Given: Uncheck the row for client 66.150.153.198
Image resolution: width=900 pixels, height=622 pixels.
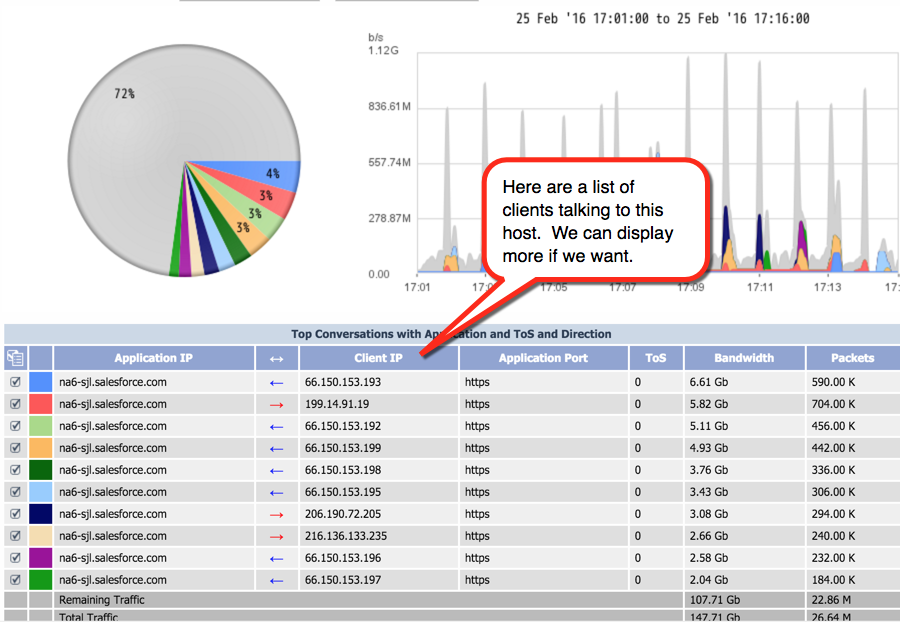Looking at the screenshot, I should point(15,469).
